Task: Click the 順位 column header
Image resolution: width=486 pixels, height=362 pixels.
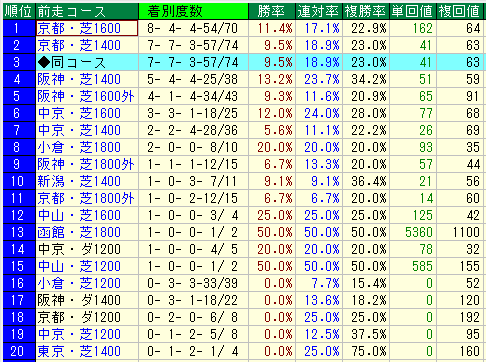Action: tap(19, 11)
